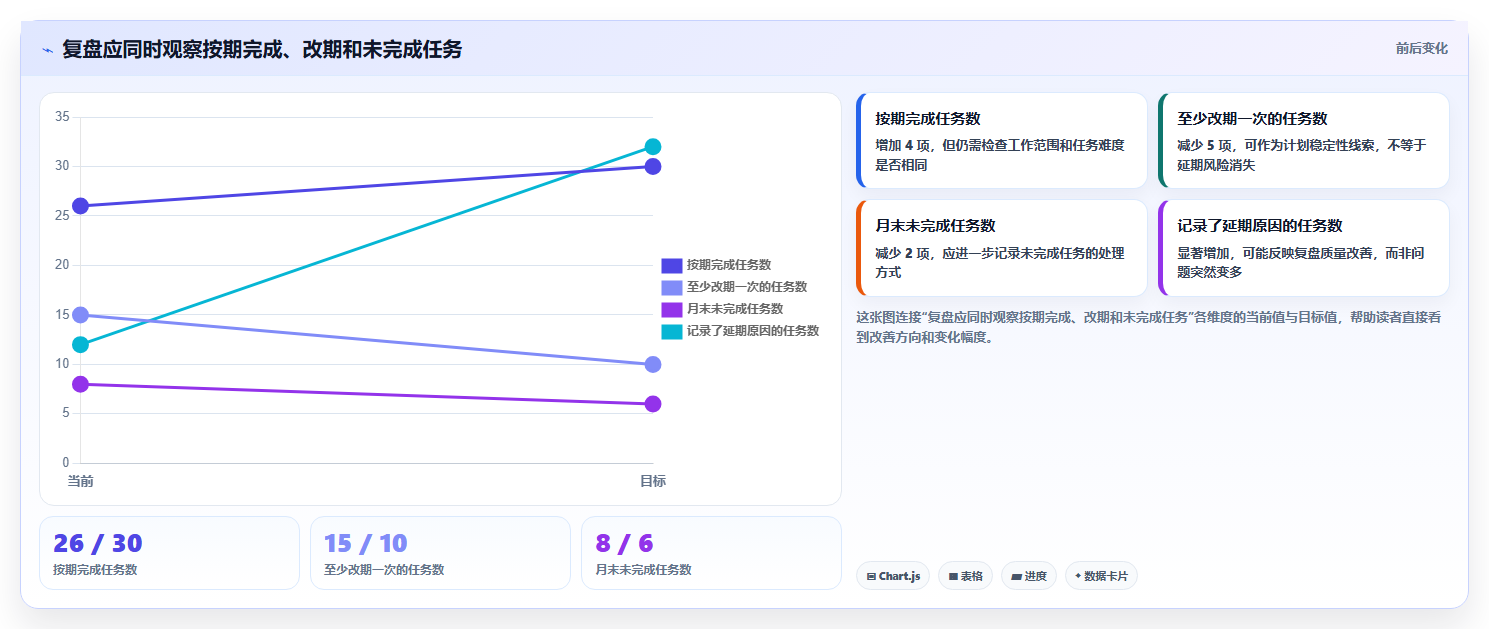
Task: Toggle 月末未完成任务数 legend color box
Action: coord(671,309)
